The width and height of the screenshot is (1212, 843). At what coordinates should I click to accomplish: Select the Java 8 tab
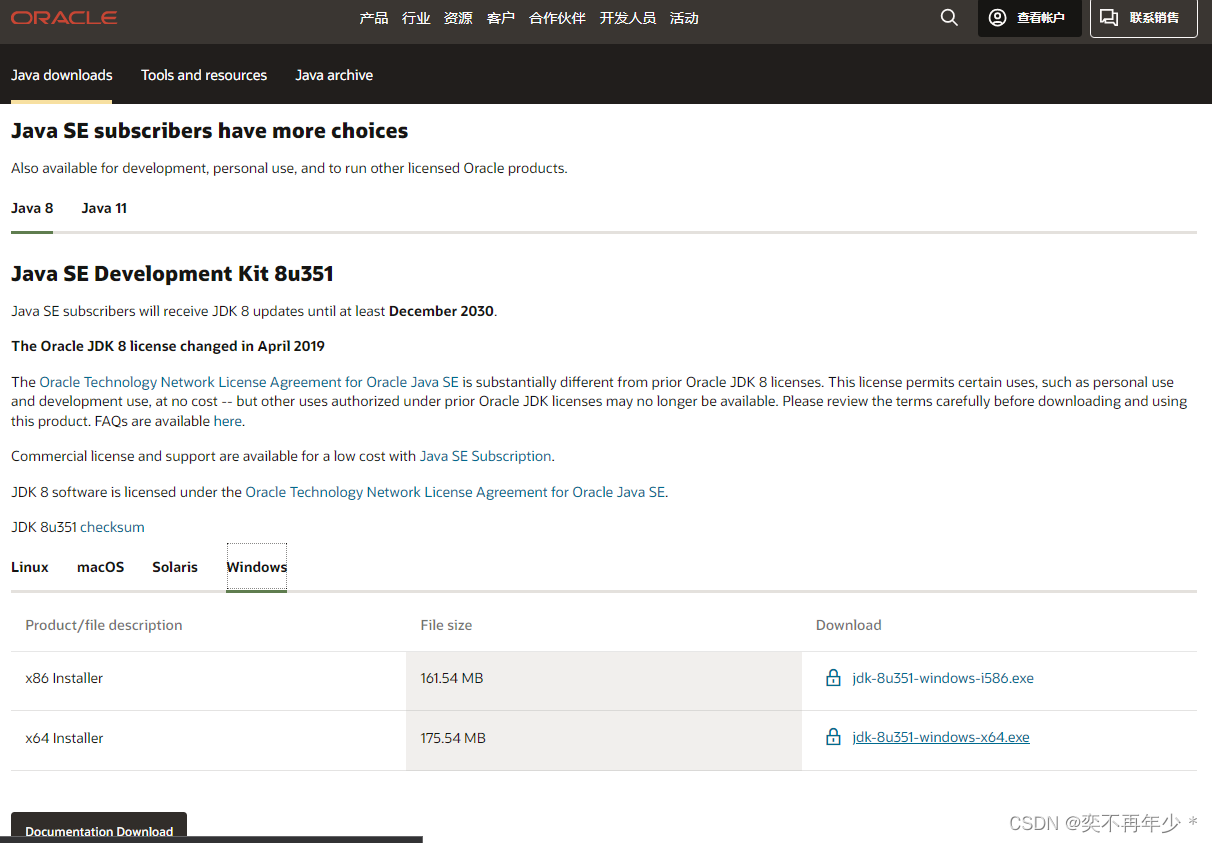[x=32, y=208]
